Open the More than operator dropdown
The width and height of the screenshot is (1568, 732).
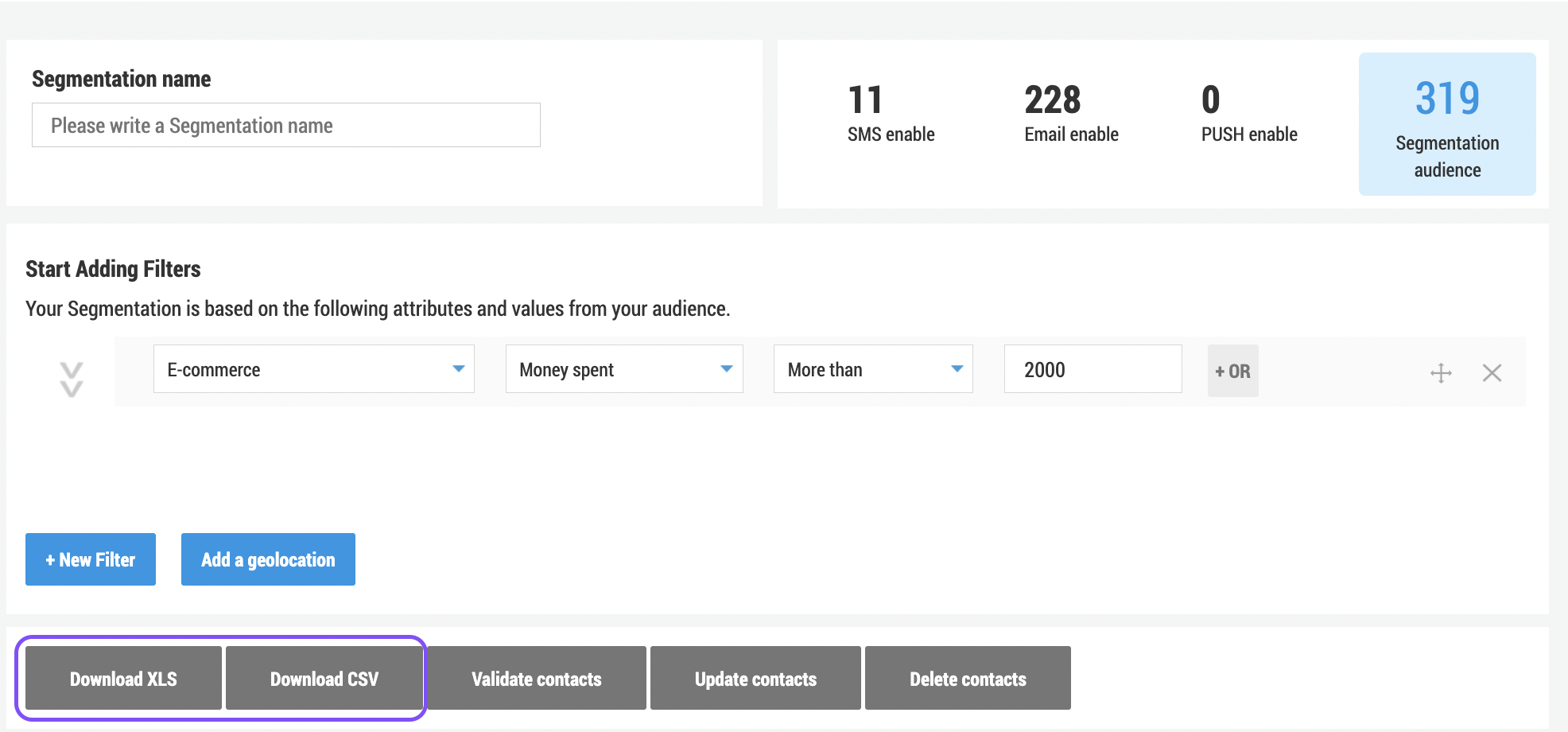[x=873, y=369]
